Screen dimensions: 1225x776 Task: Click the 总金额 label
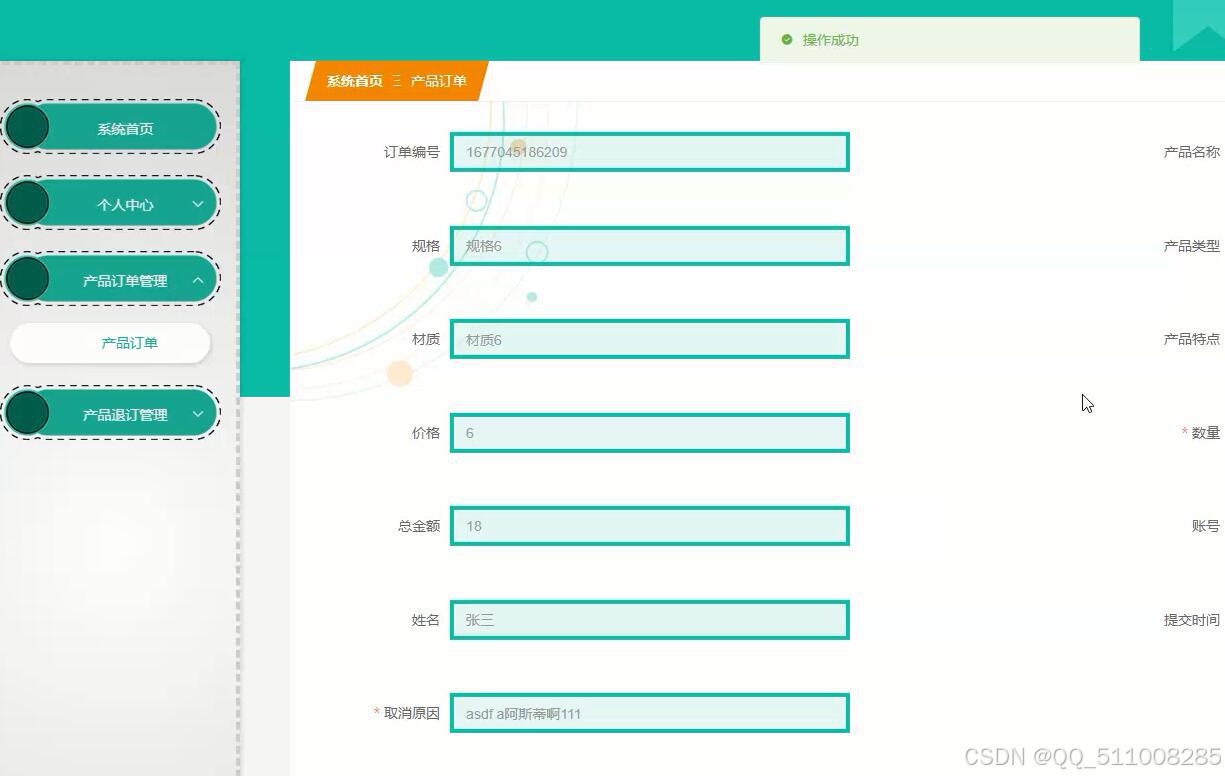coord(419,526)
